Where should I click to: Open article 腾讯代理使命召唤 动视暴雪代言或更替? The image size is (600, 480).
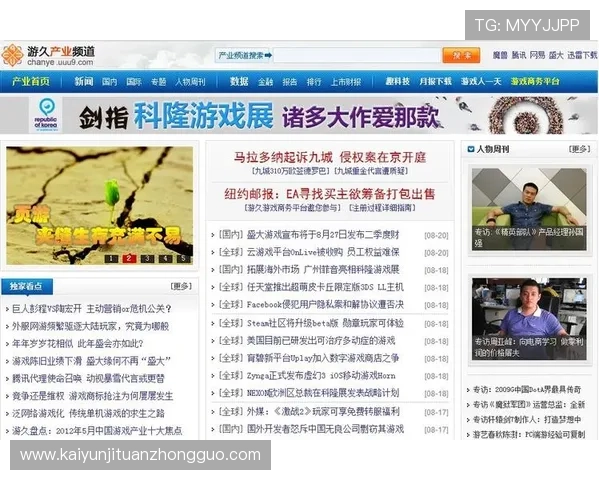tap(88, 379)
